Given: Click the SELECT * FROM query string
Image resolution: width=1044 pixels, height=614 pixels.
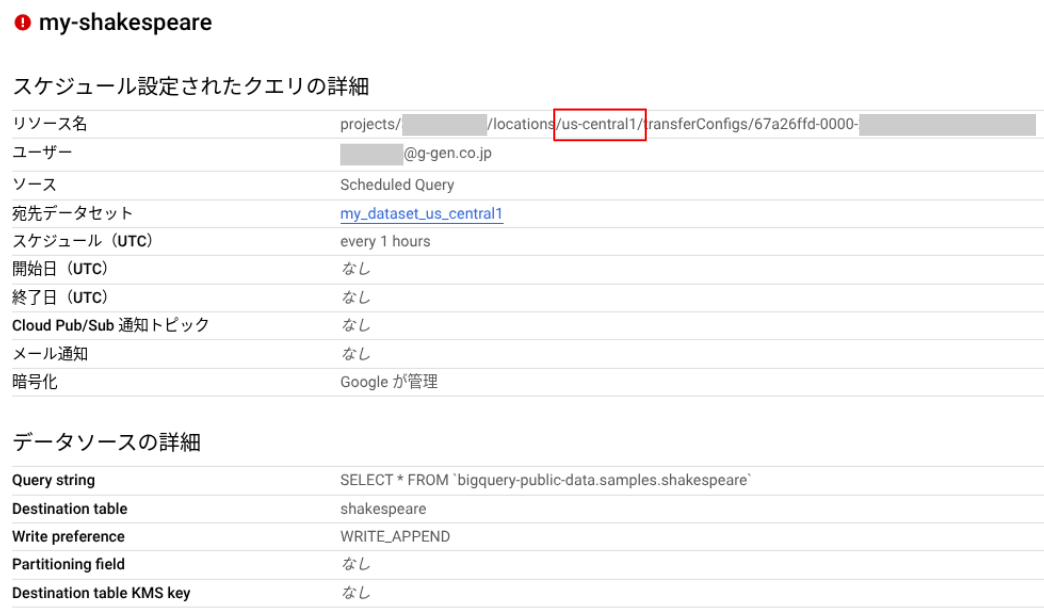Looking at the screenshot, I should pos(545,480).
